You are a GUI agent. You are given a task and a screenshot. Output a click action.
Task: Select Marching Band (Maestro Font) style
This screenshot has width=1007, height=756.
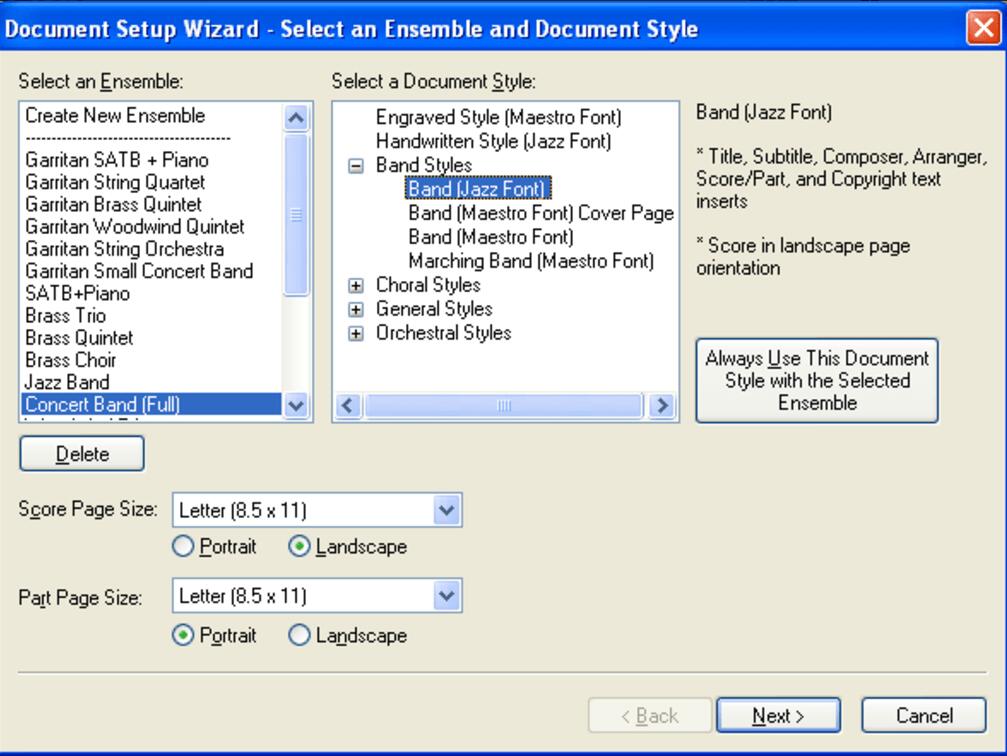point(530,261)
